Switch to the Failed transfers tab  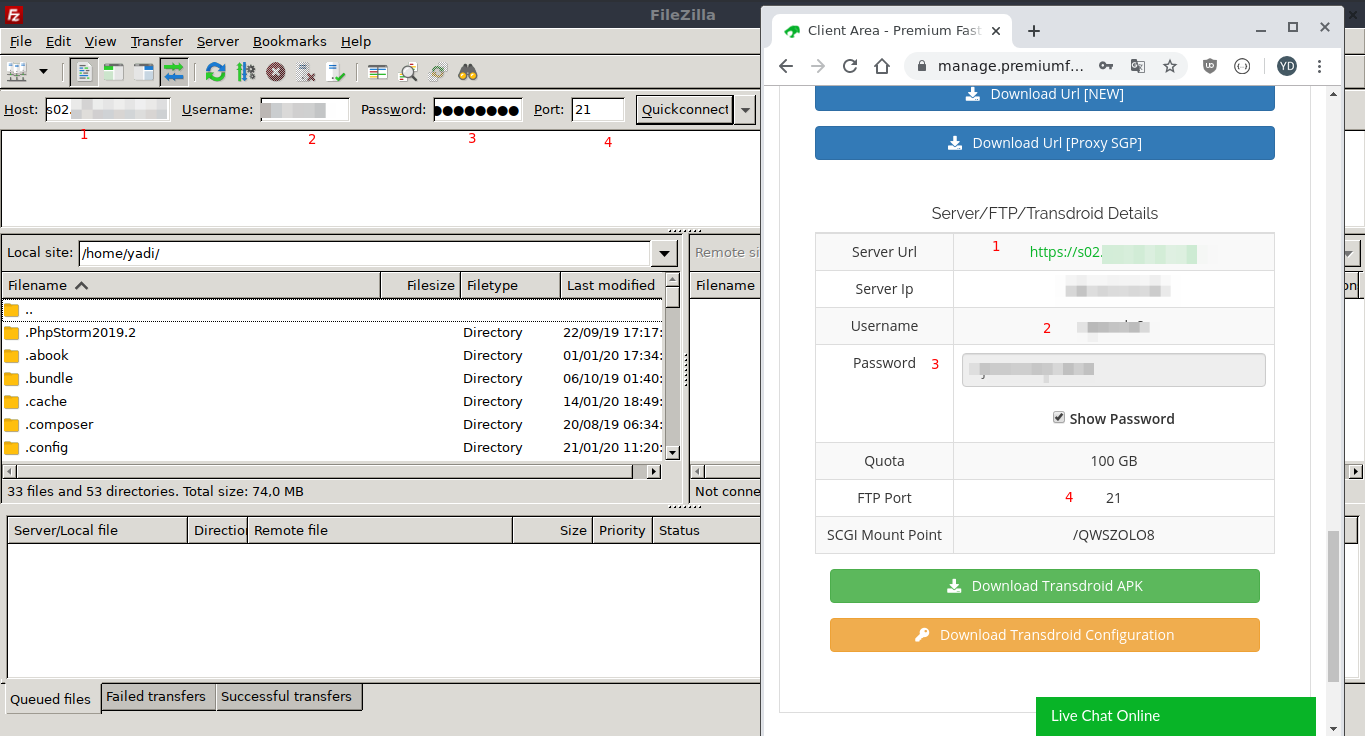156,696
